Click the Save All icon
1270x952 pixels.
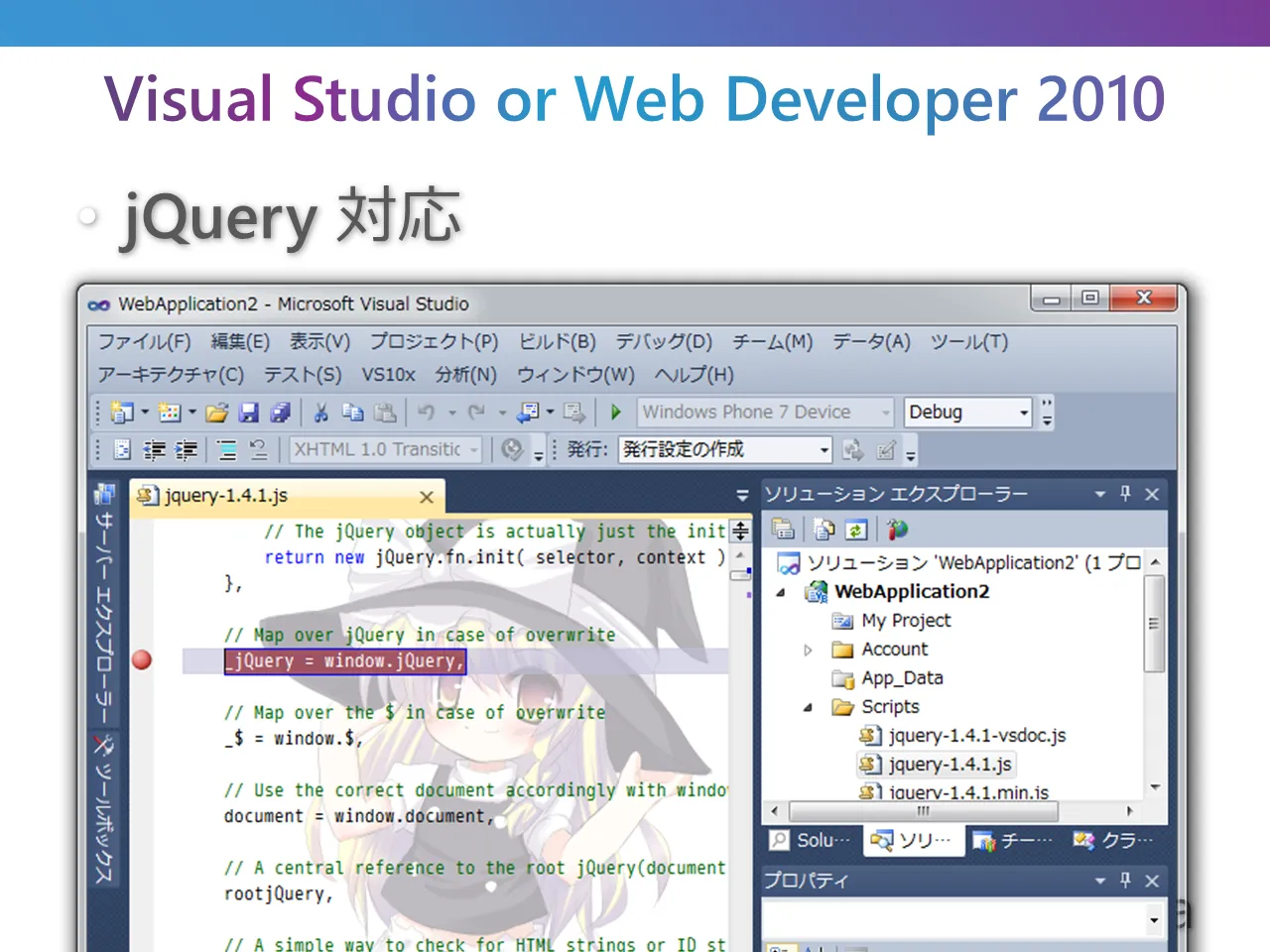tap(281, 412)
